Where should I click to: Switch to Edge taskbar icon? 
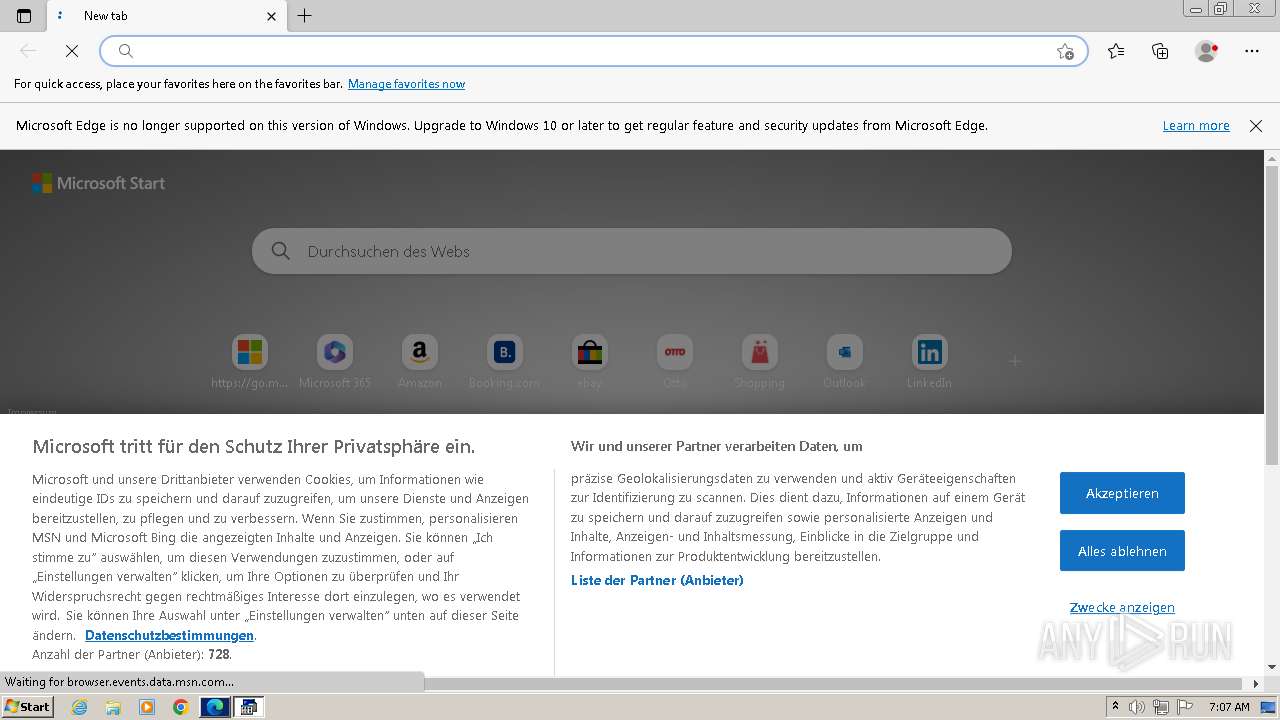point(215,707)
